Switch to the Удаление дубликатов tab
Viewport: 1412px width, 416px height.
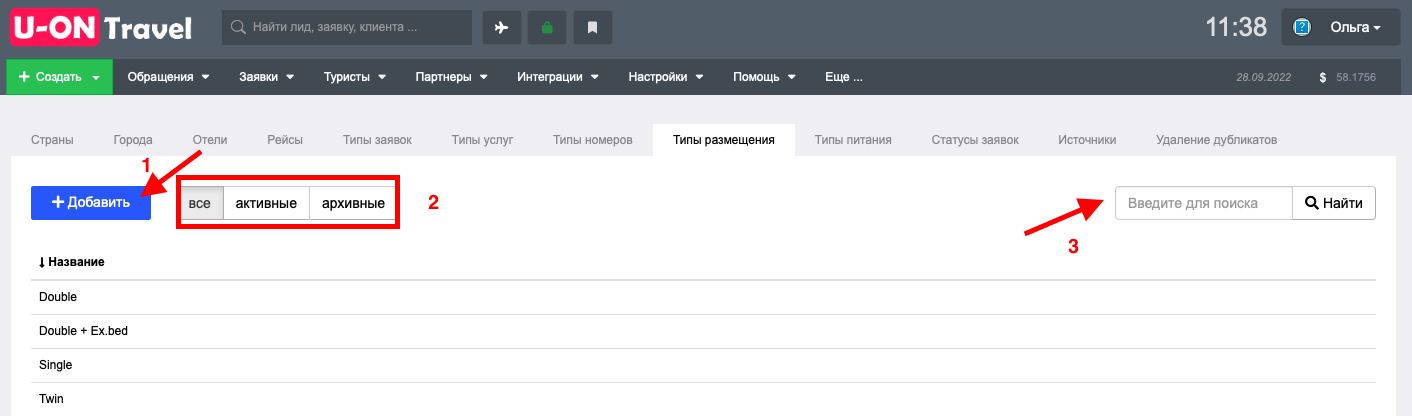tap(1216, 140)
